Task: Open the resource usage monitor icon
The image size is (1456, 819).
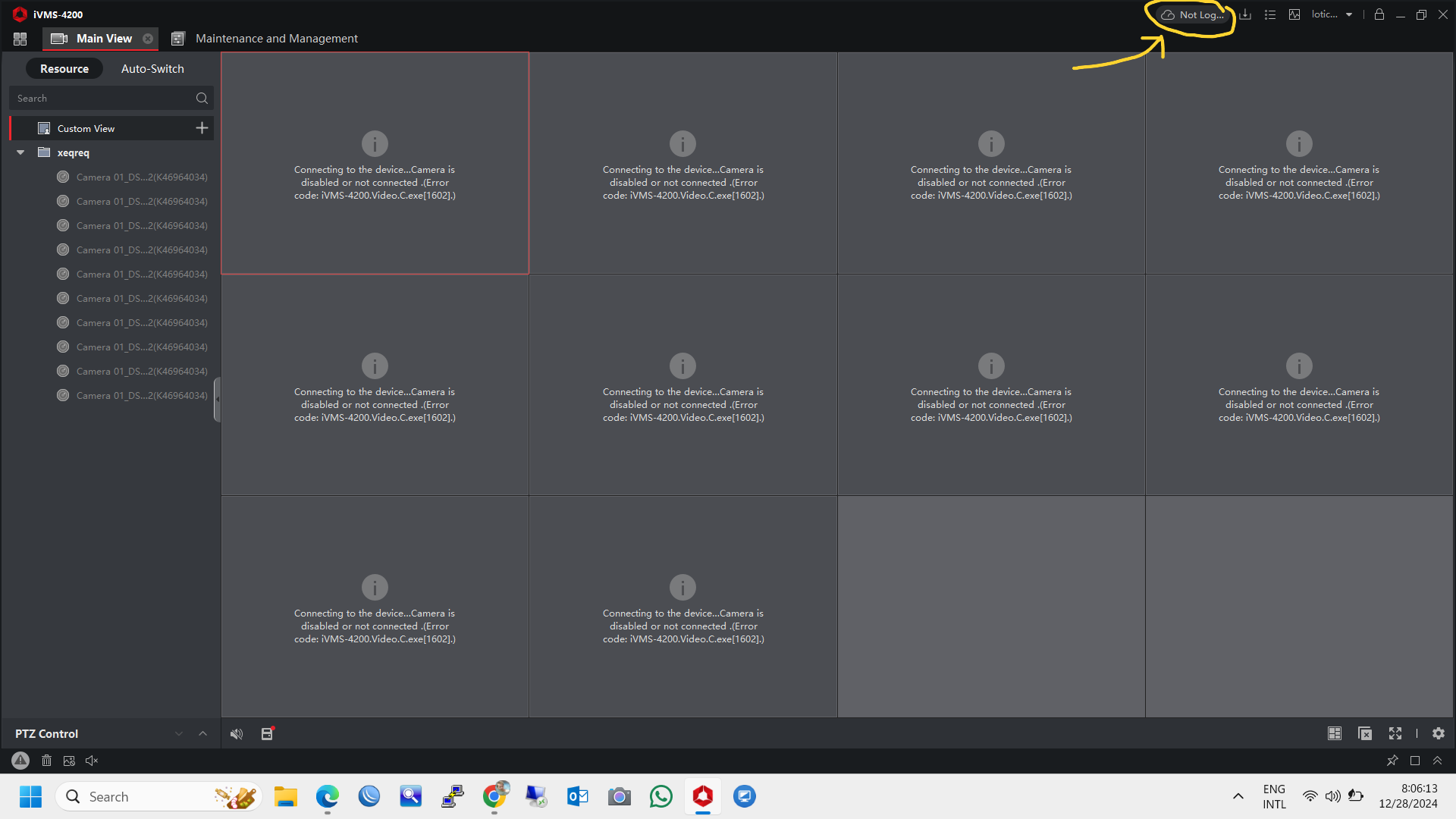Action: pyautogui.click(x=1294, y=14)
